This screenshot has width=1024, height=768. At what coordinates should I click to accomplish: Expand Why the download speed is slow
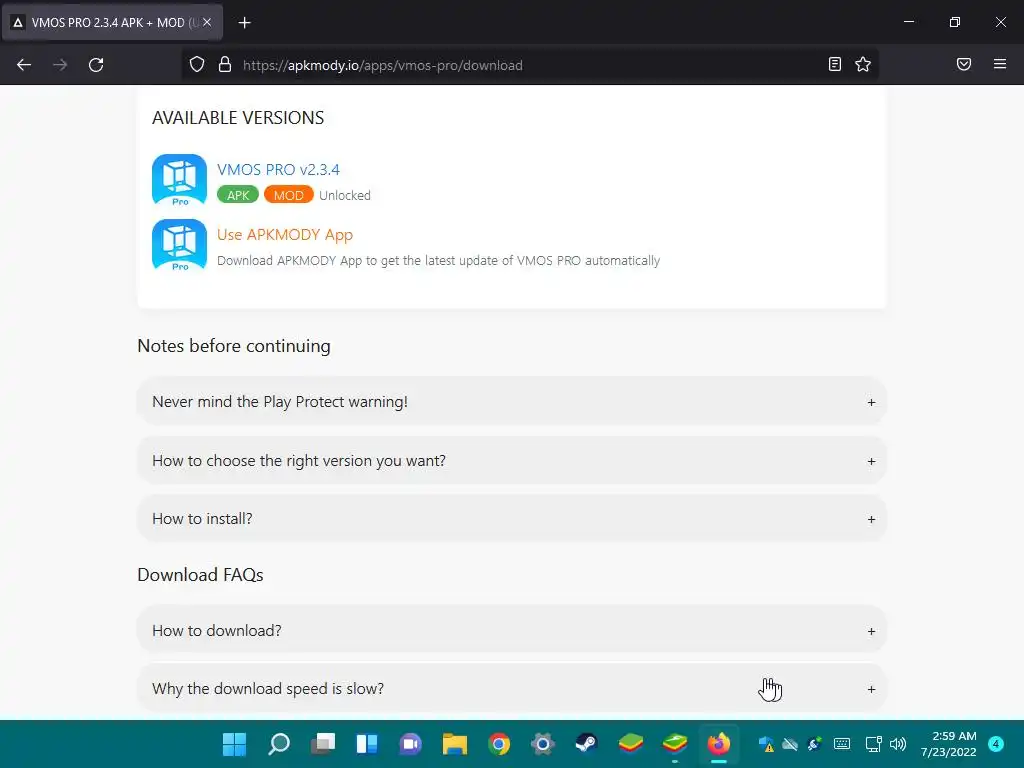[x=511, y=689]
